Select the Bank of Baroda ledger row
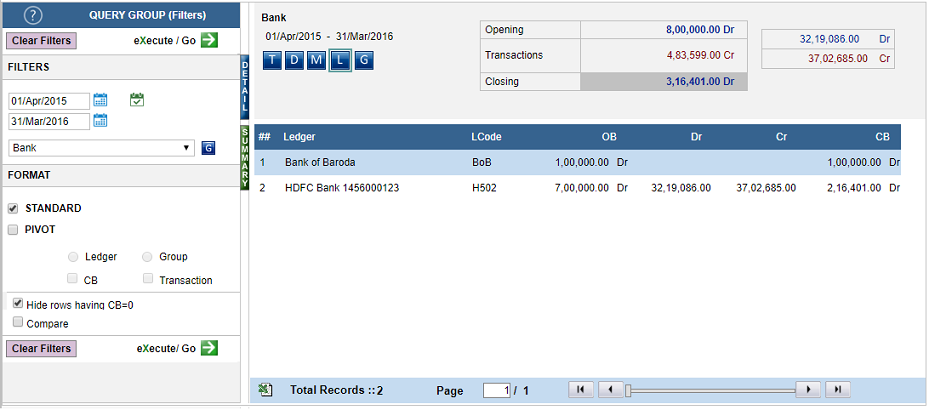 (578, 162)
